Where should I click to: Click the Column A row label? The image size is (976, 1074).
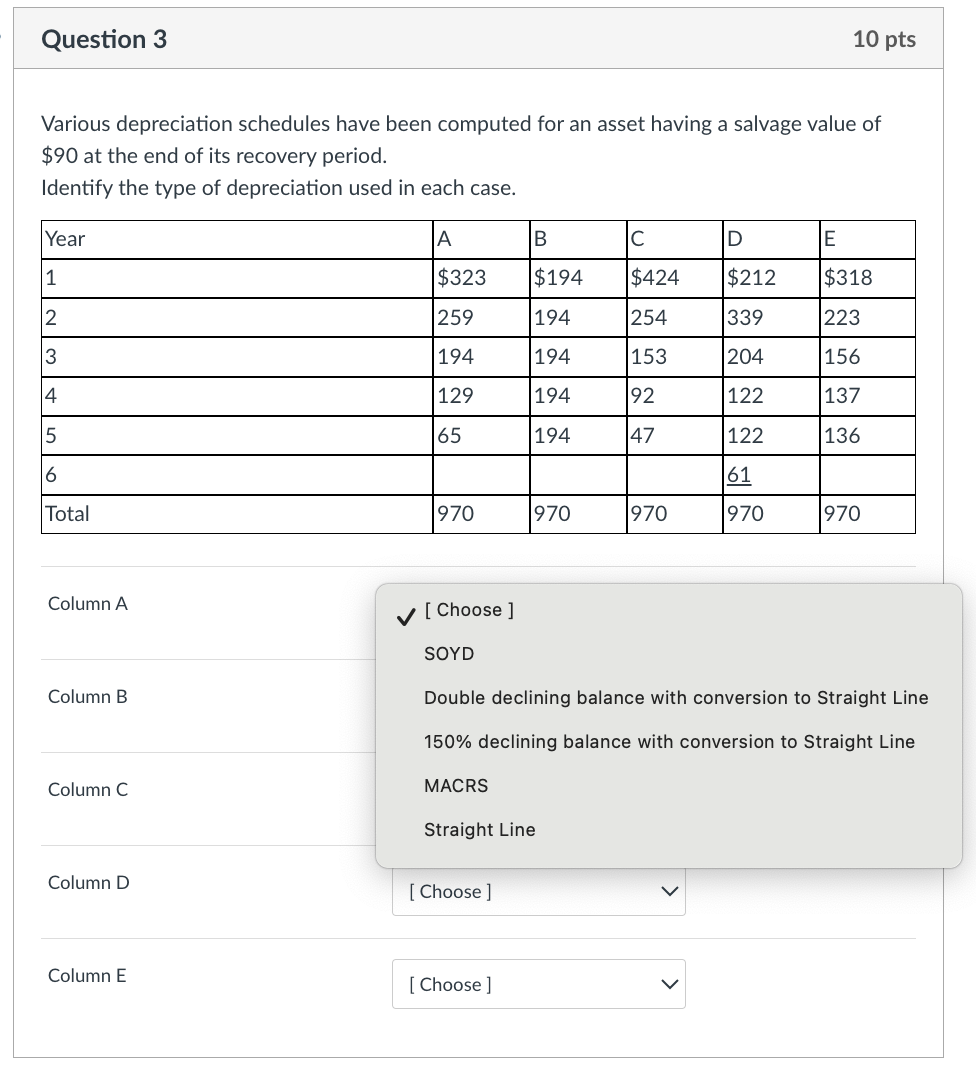click(x=88, y=604)
